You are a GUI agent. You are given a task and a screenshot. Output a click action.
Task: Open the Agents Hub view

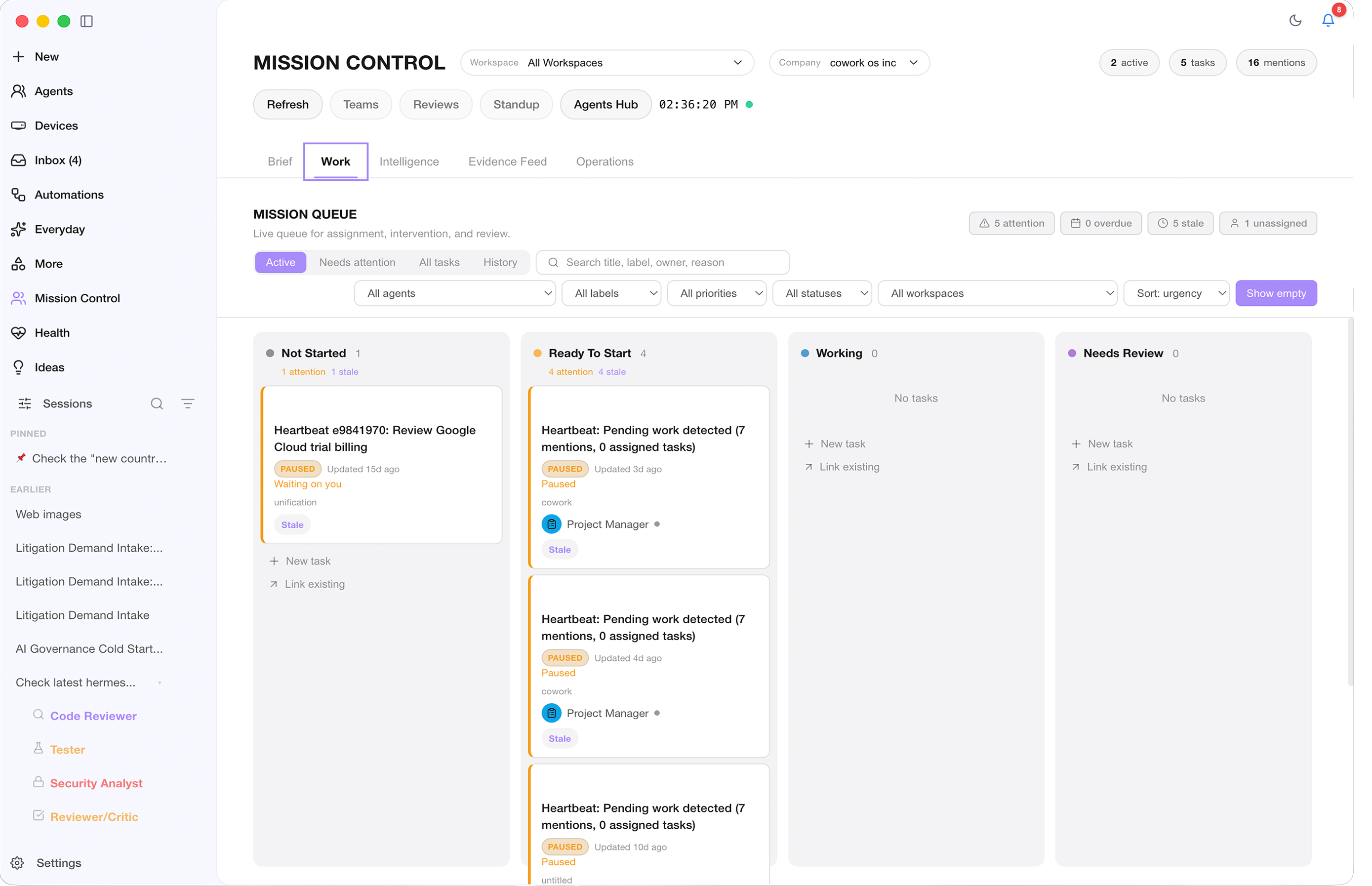605,105
